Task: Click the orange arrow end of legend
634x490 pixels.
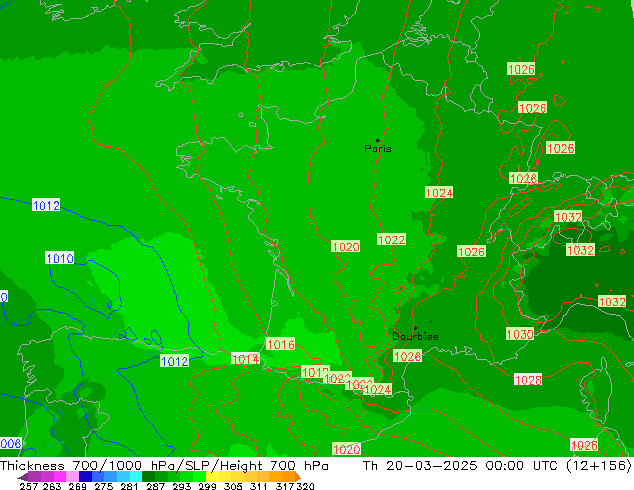Action: click(298, 476)
